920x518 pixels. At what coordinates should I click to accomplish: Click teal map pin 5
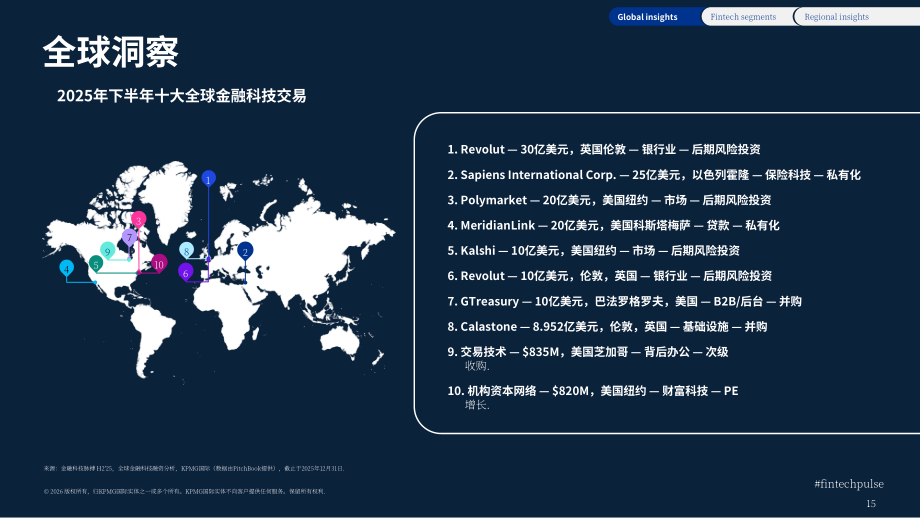click(96, 264)
